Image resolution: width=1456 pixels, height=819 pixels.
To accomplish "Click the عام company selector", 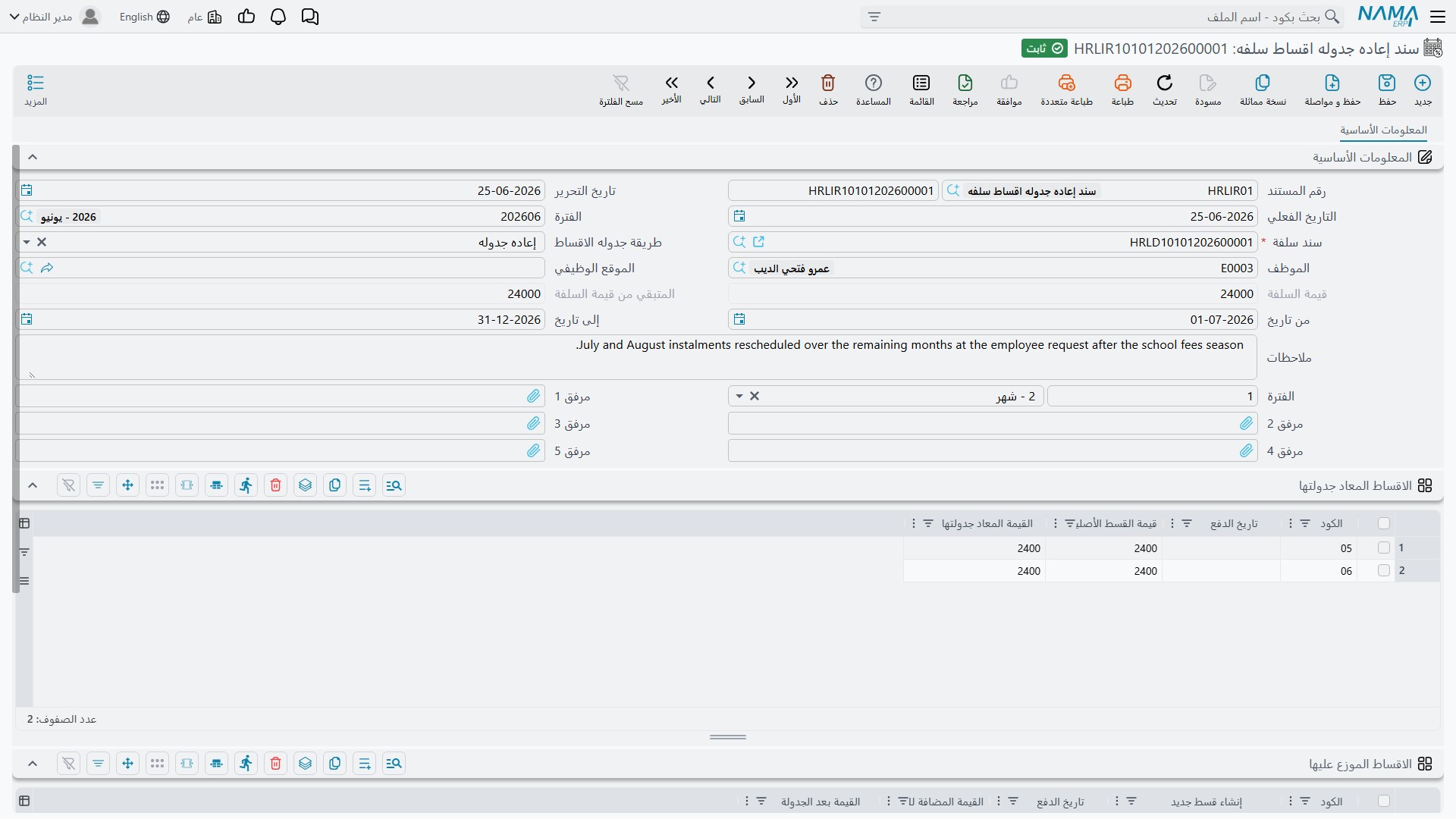I will (x=205, y=17).
